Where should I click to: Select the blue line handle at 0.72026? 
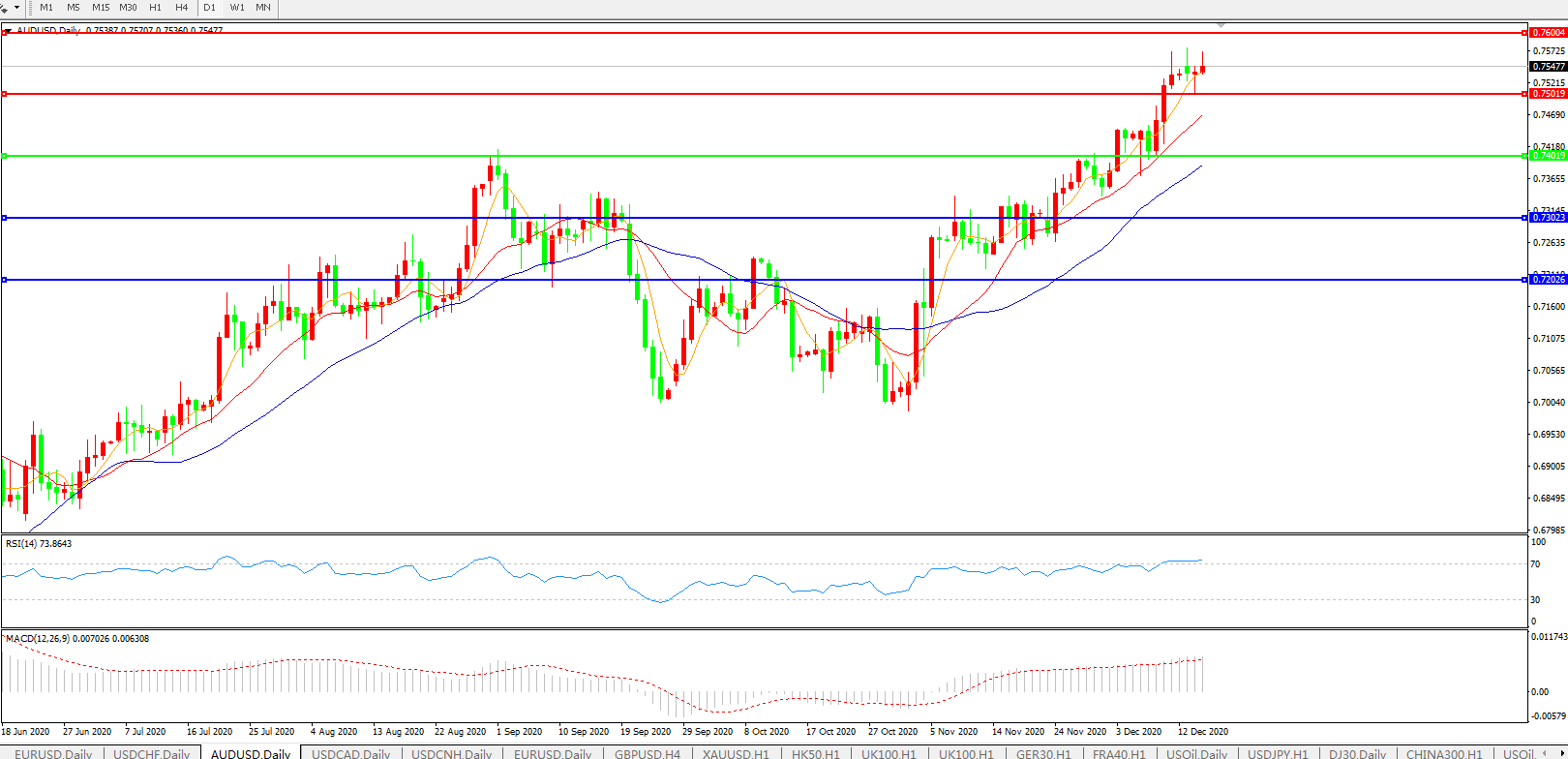tap(5, 280)
